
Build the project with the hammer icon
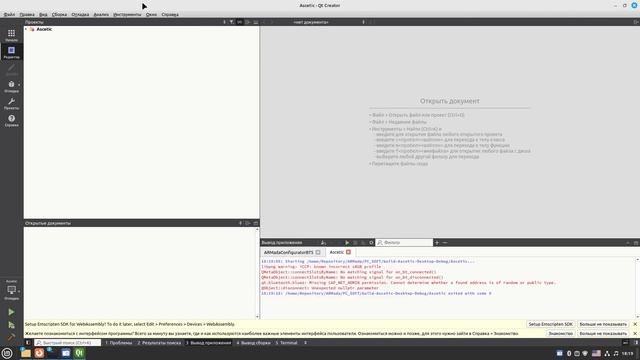coord(11,337)
